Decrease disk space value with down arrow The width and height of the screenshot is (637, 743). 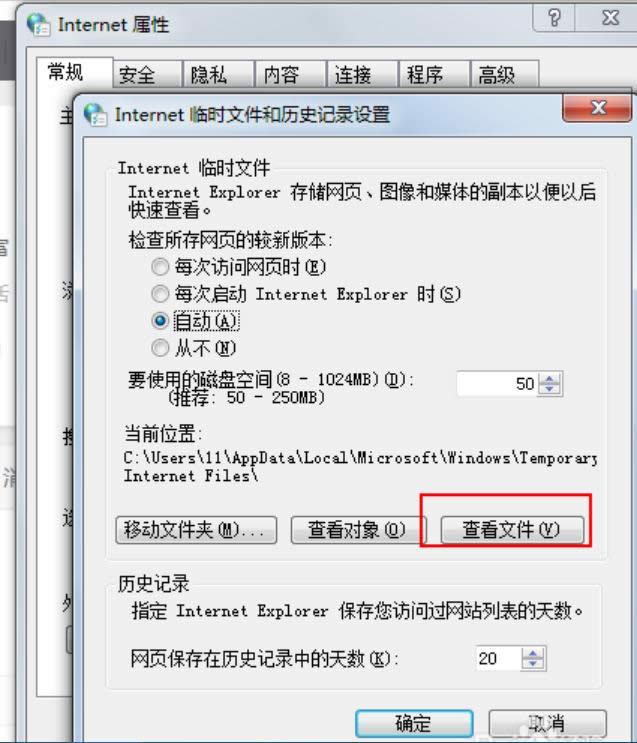tap(550, 389)
